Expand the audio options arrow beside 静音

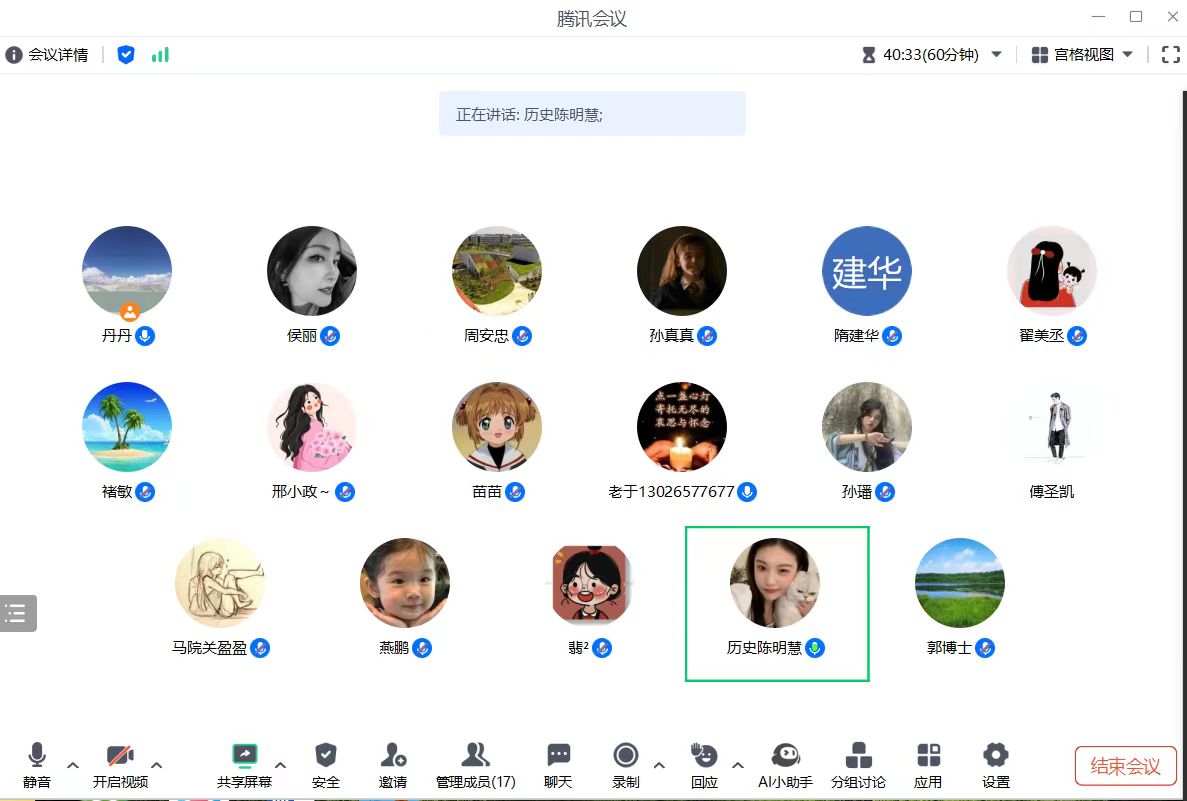[73, 765]
